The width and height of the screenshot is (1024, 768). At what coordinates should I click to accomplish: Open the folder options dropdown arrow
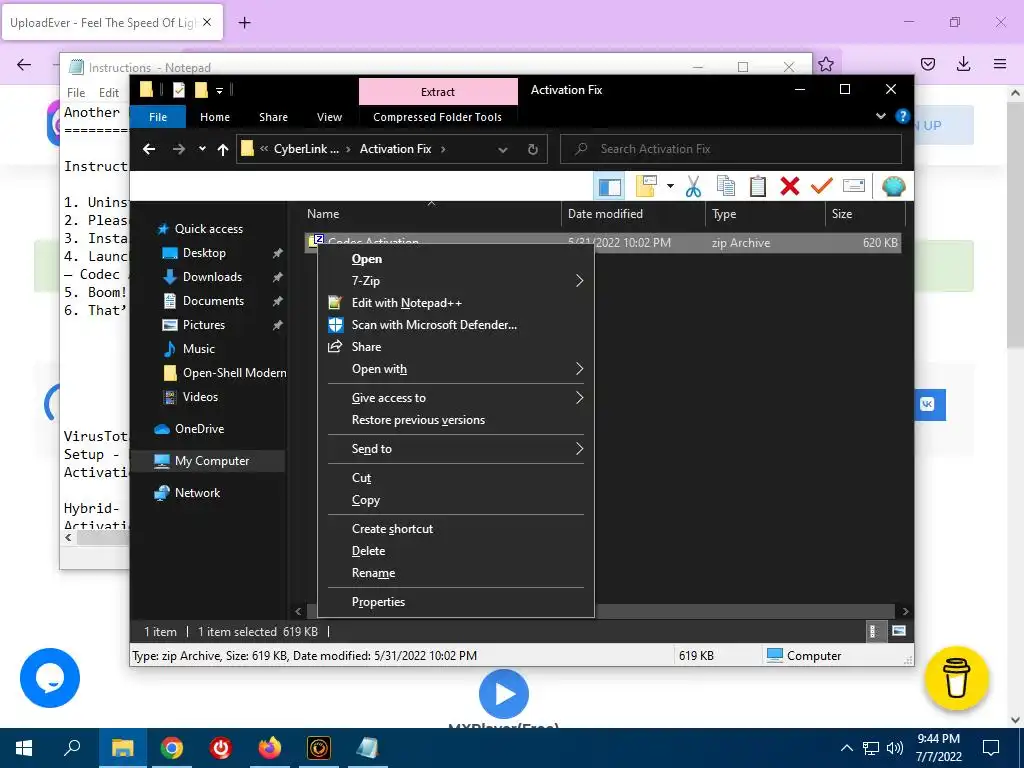coord(670,186)
